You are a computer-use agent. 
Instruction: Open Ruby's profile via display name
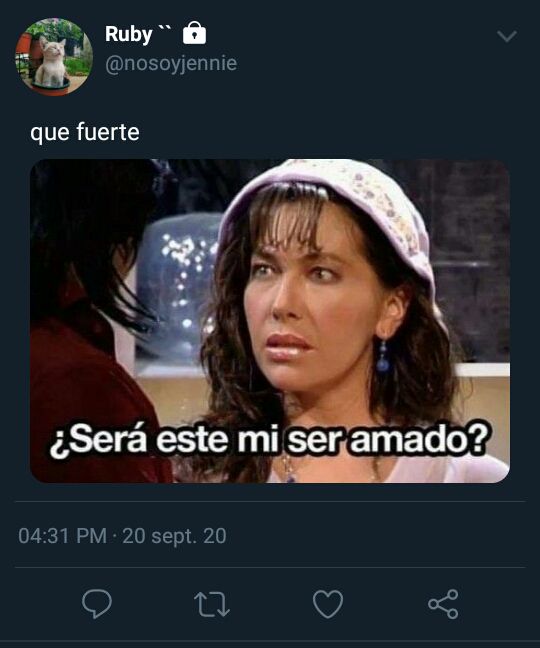128,33
